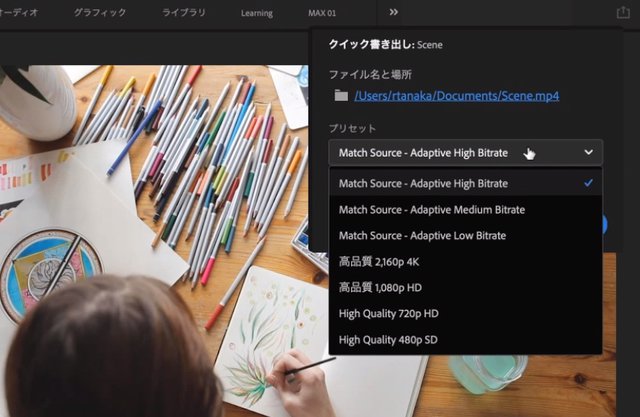
Task: Select the Learning workspace tab
Action: [x=256, y=13]
